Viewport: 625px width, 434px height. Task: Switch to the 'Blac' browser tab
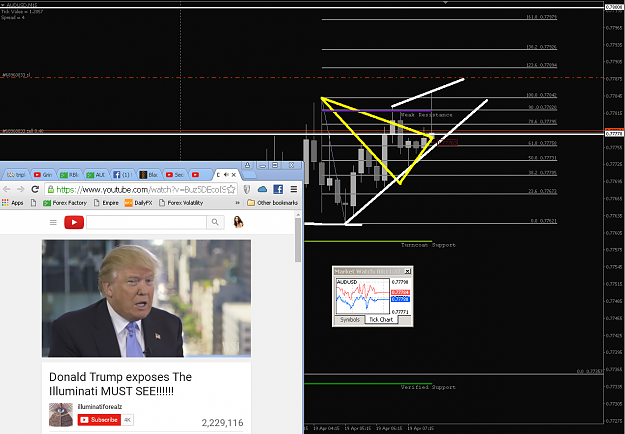[148, 175]
